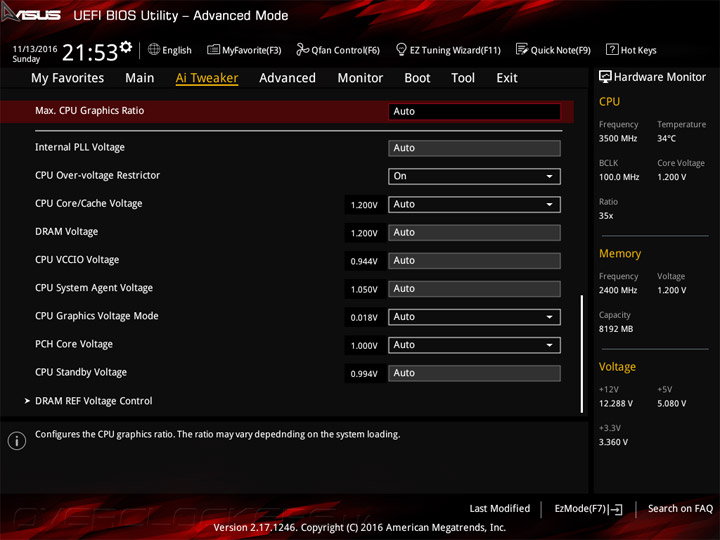Select the Ai Tweaker tab
This screenshot has height=540, width=720.
coord(207,78)
